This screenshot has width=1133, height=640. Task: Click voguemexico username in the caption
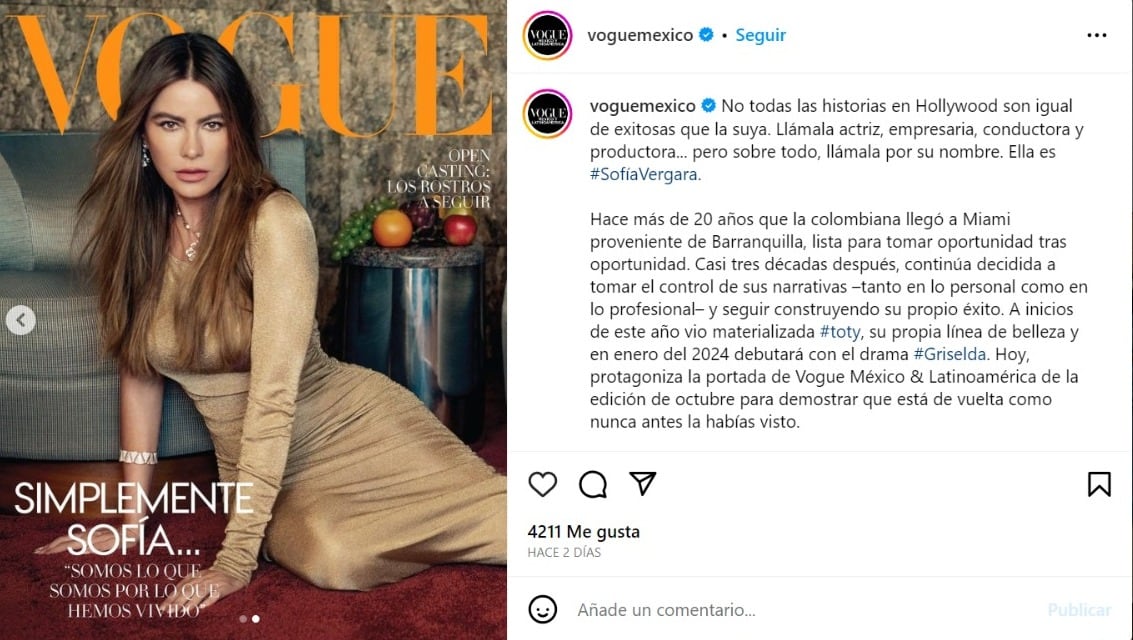click(642, 106)
